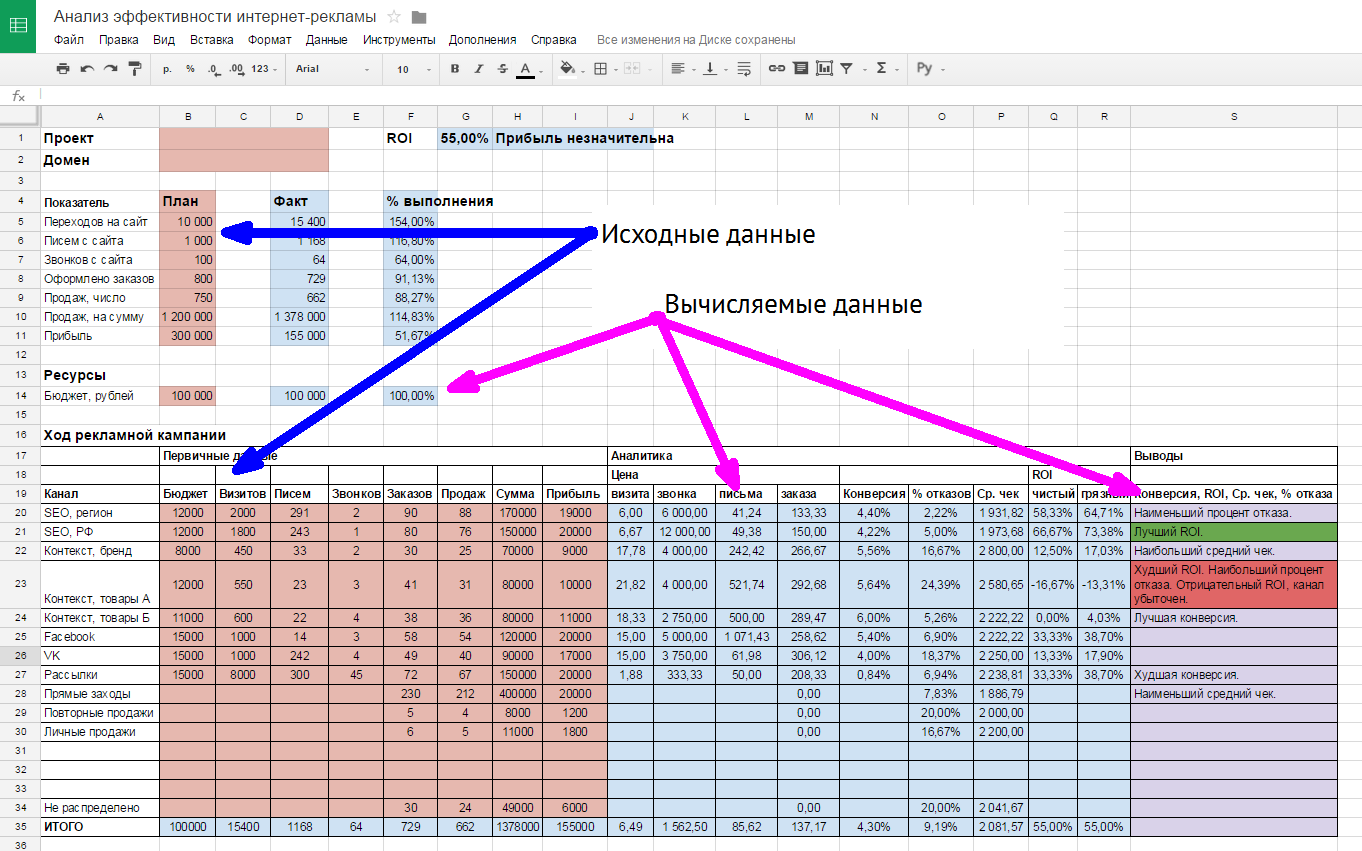The width and height of the screenshot is (1362, 851).
Task: Click the insert link icon
Action: (x=776, y=69)
